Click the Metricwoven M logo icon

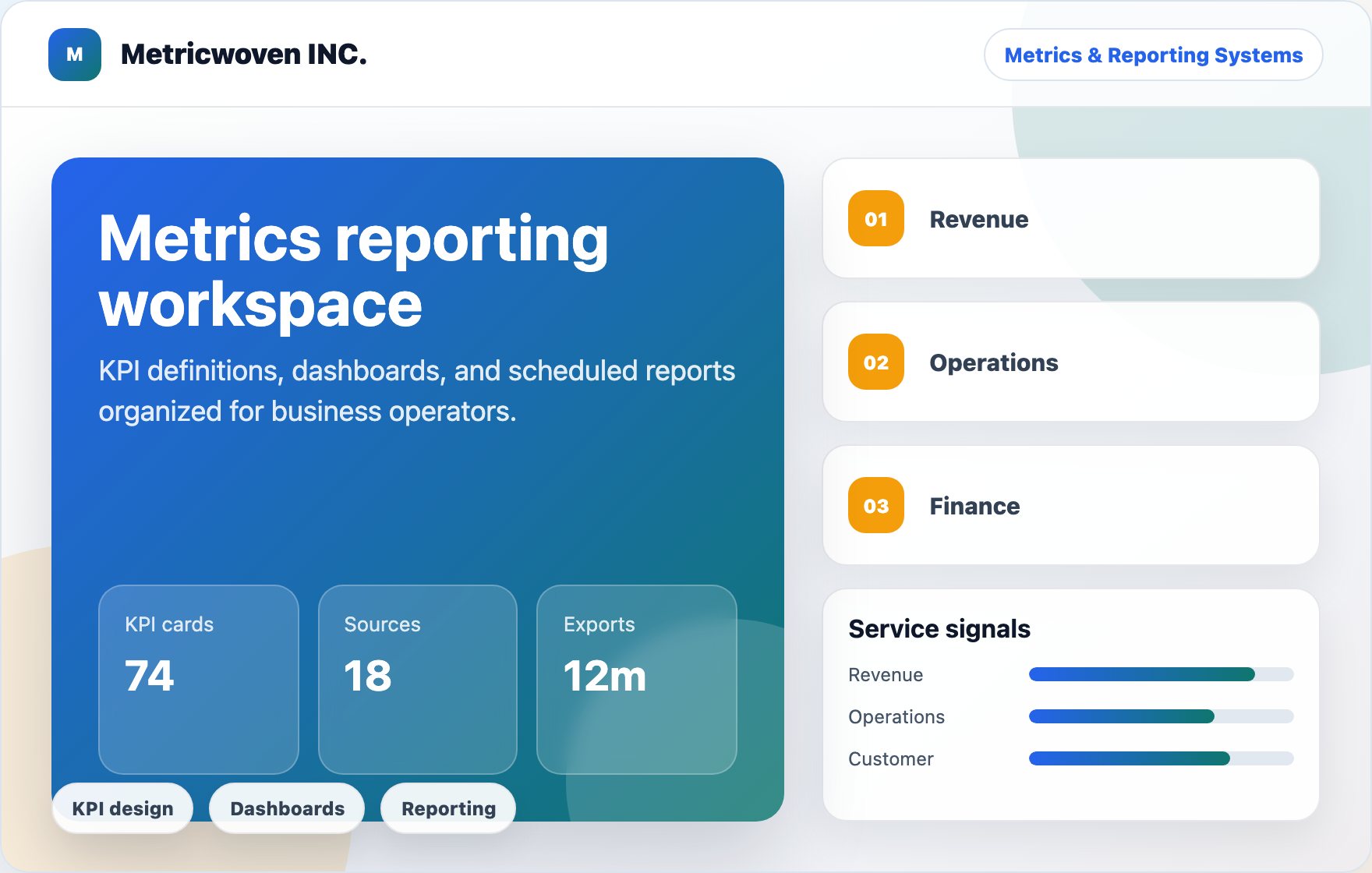(75, 55)
